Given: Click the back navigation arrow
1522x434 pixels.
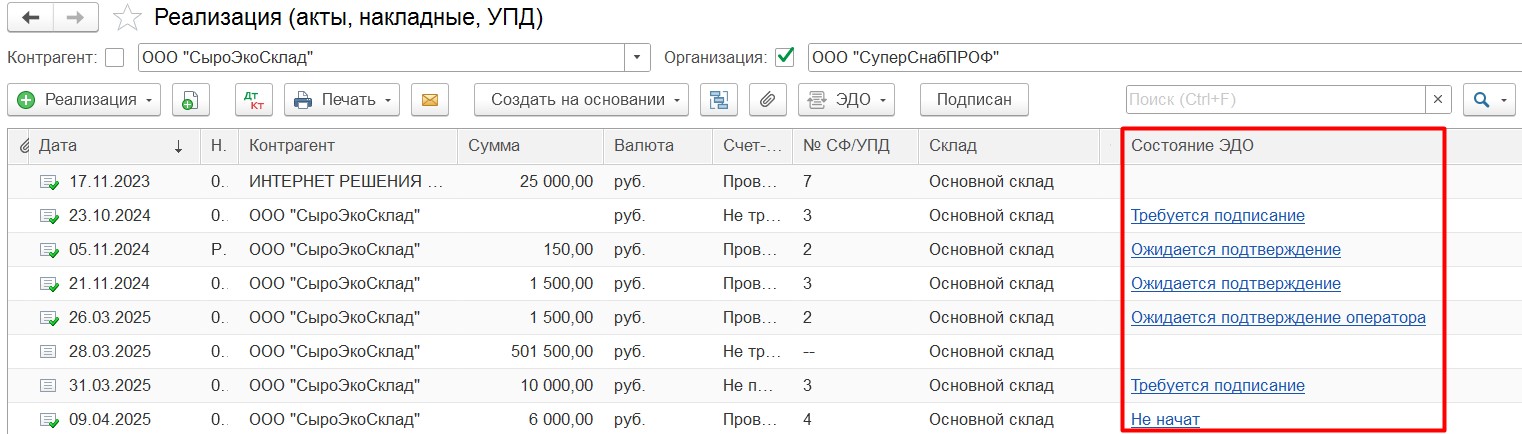Looking at the screenshot, I should pos(32,17).
